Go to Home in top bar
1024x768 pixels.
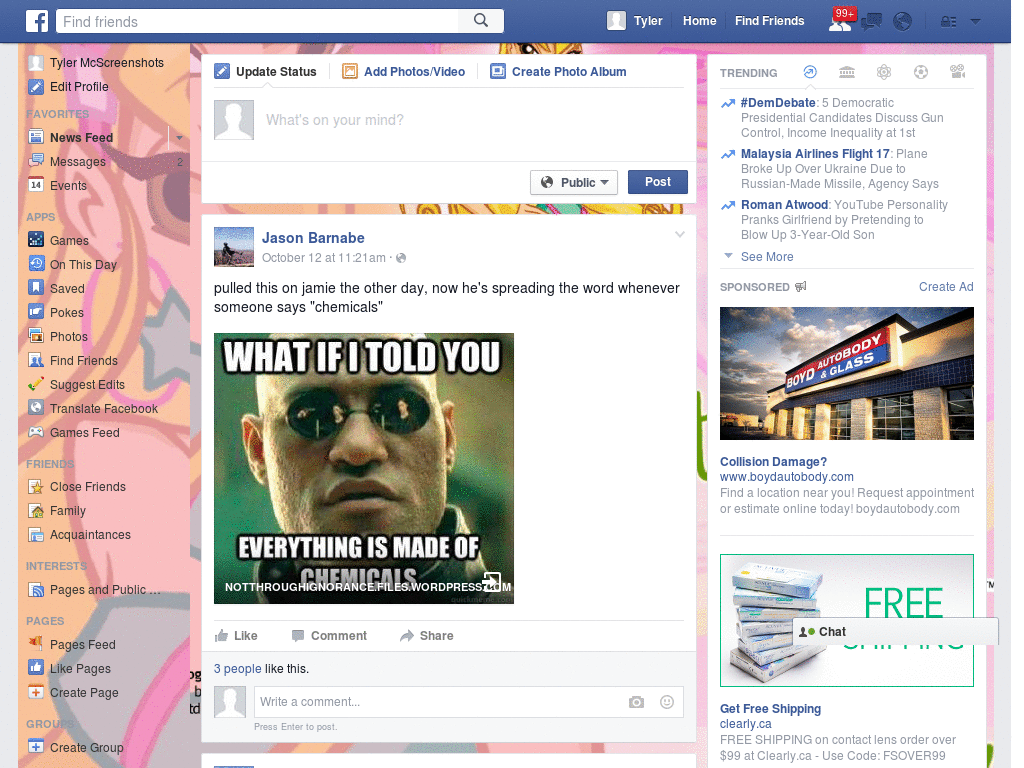(699, 21)
